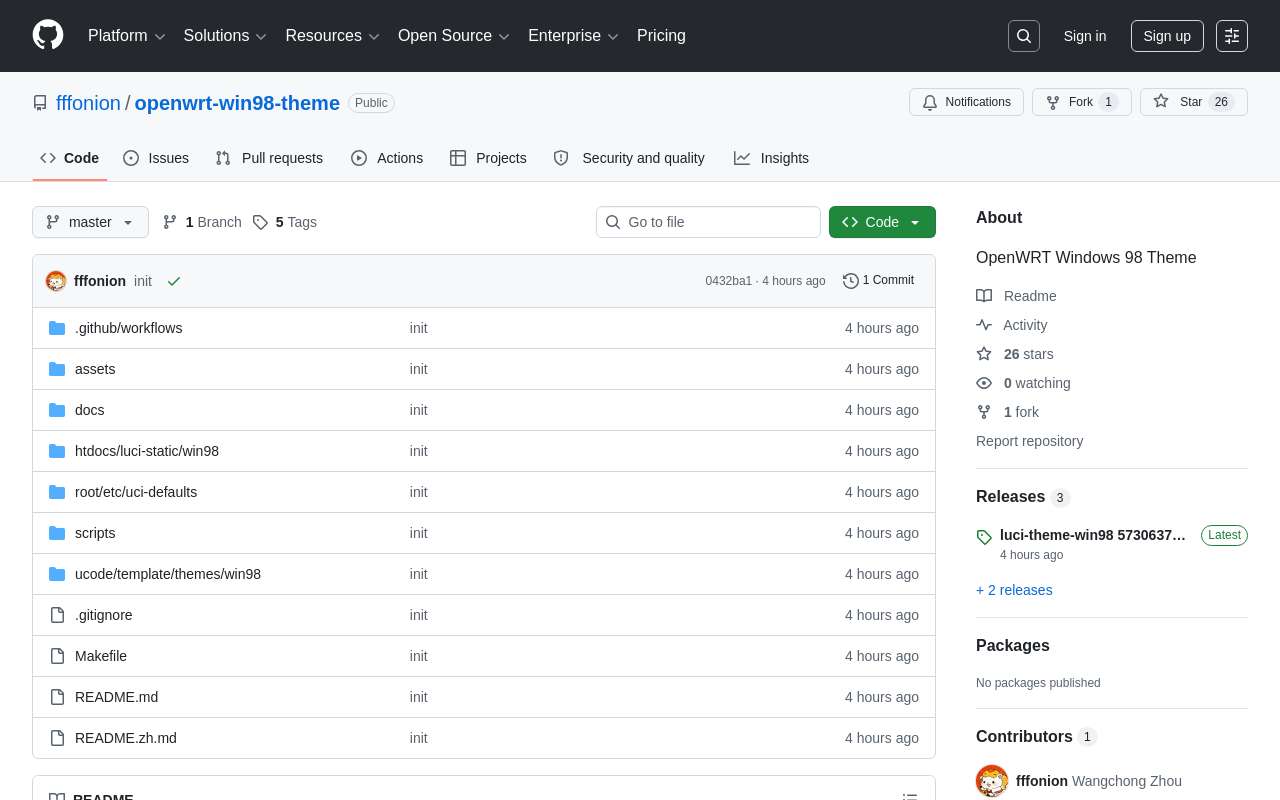Screen dimensions: 1280x800
Task: Open the Actions tab
Action: click(387, 158)
